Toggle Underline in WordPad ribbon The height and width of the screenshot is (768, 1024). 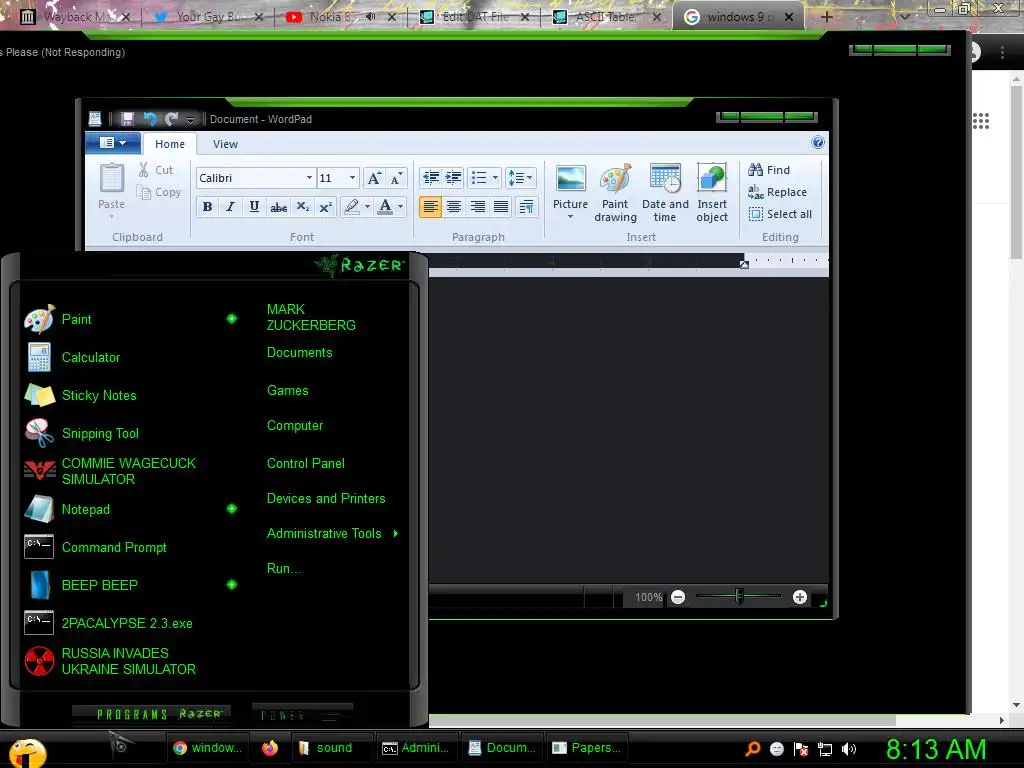click(254, 207)
